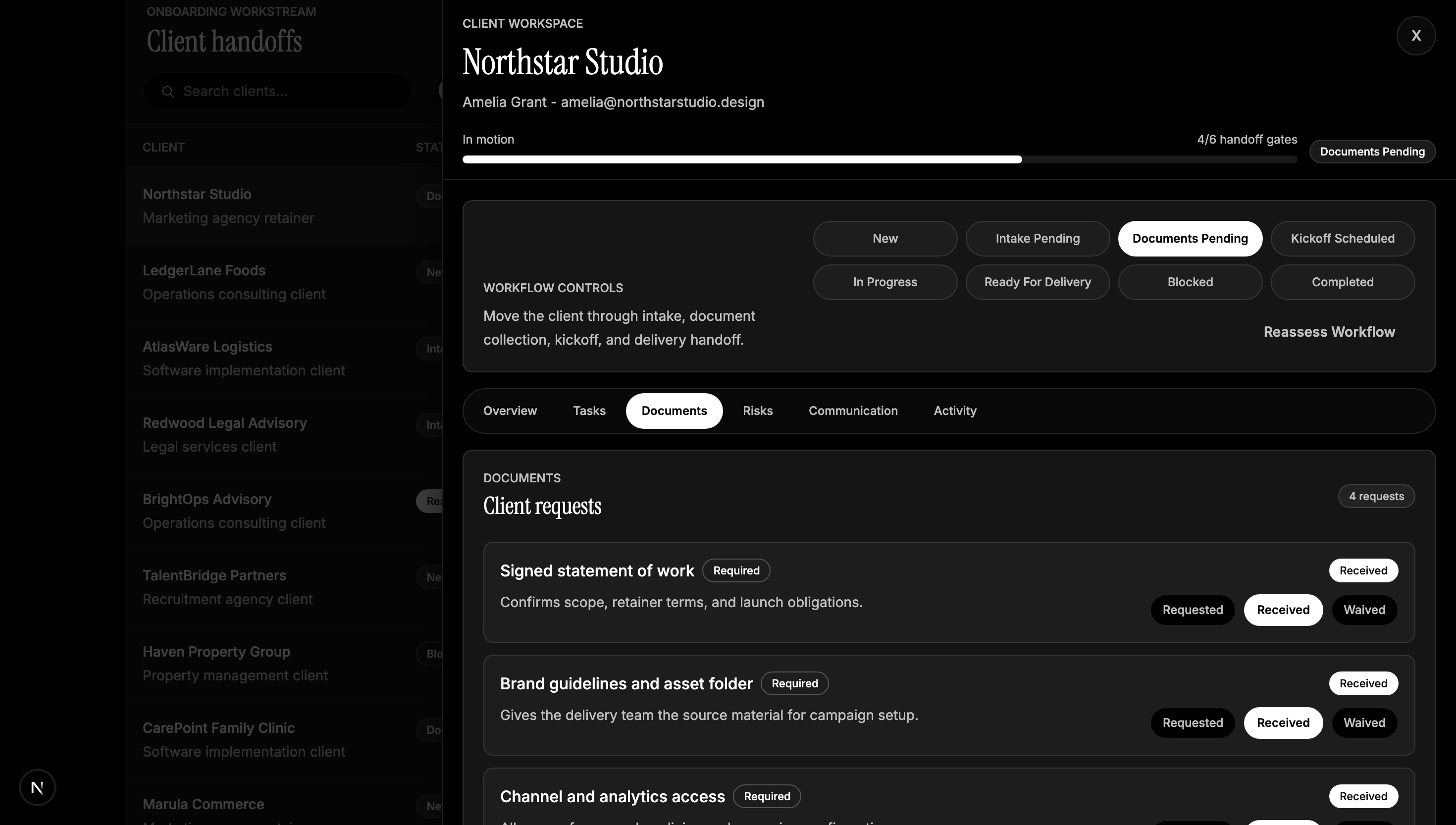Switch to the Overview tab

coord(510,411)
